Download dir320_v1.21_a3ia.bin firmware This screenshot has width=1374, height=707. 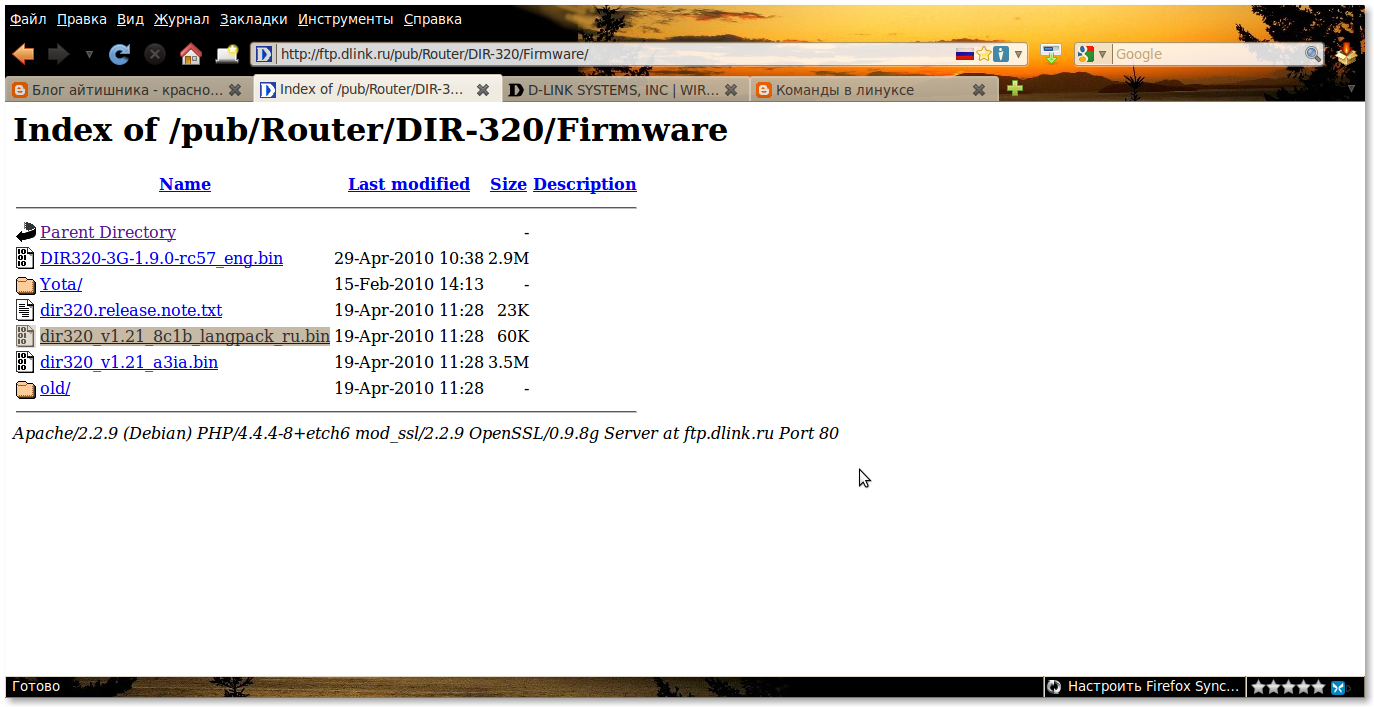point(129,362)
